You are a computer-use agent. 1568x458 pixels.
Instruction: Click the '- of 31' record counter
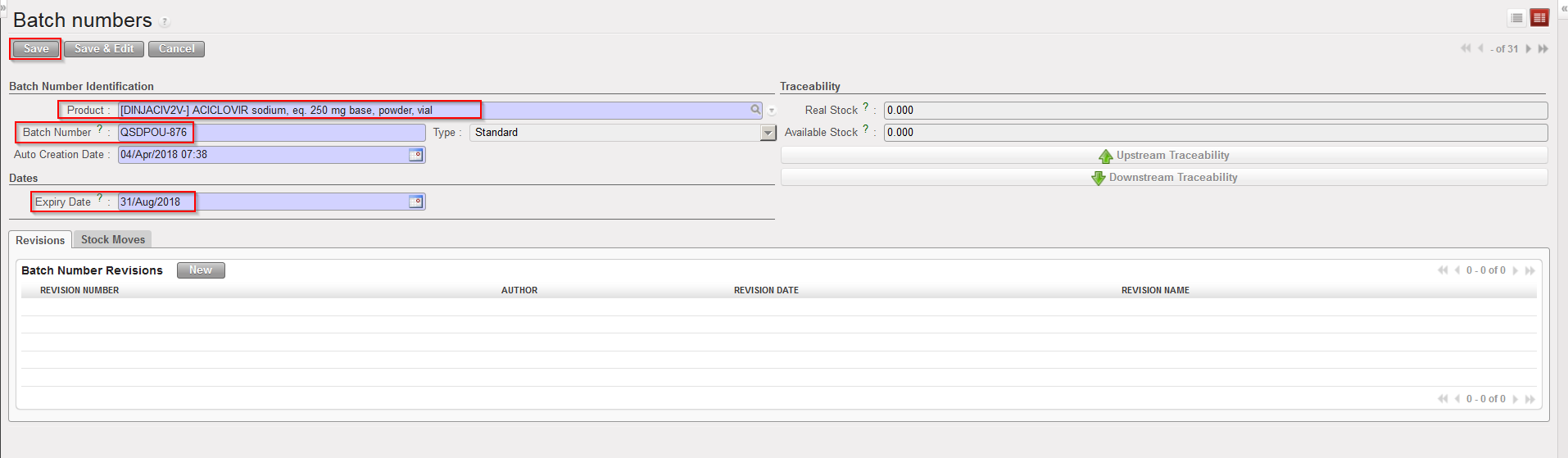click(1505, 49)
